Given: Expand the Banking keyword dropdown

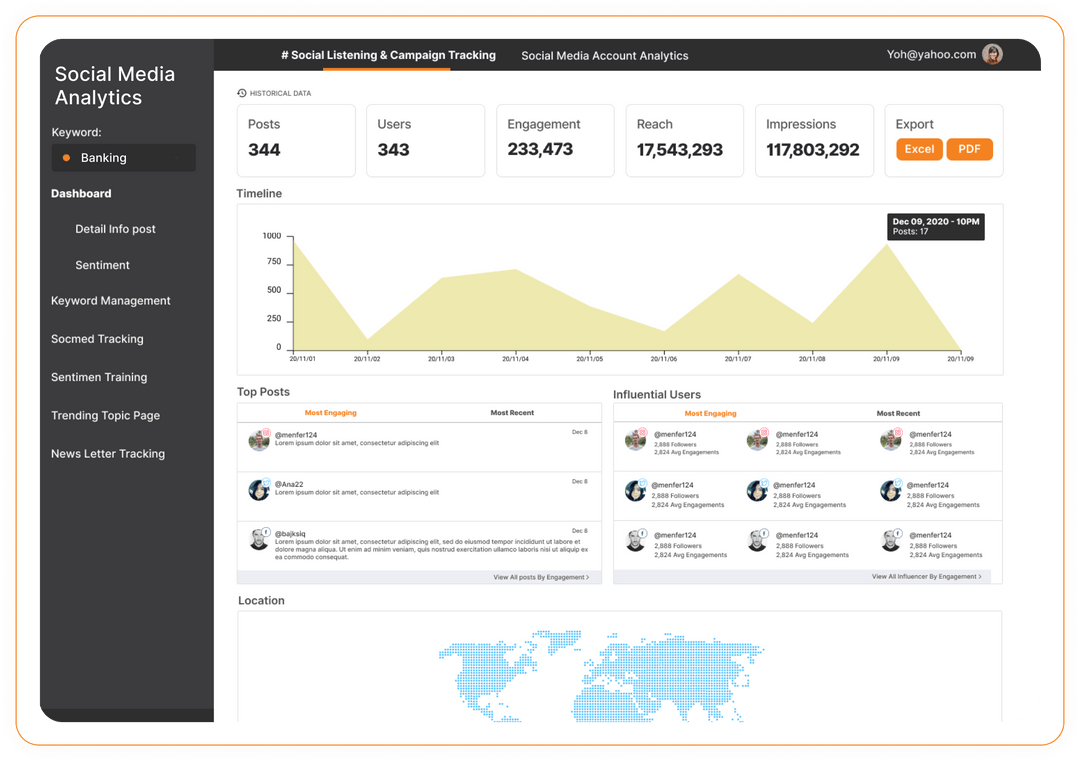Looking at the screenshot, I should pos(124,158).
